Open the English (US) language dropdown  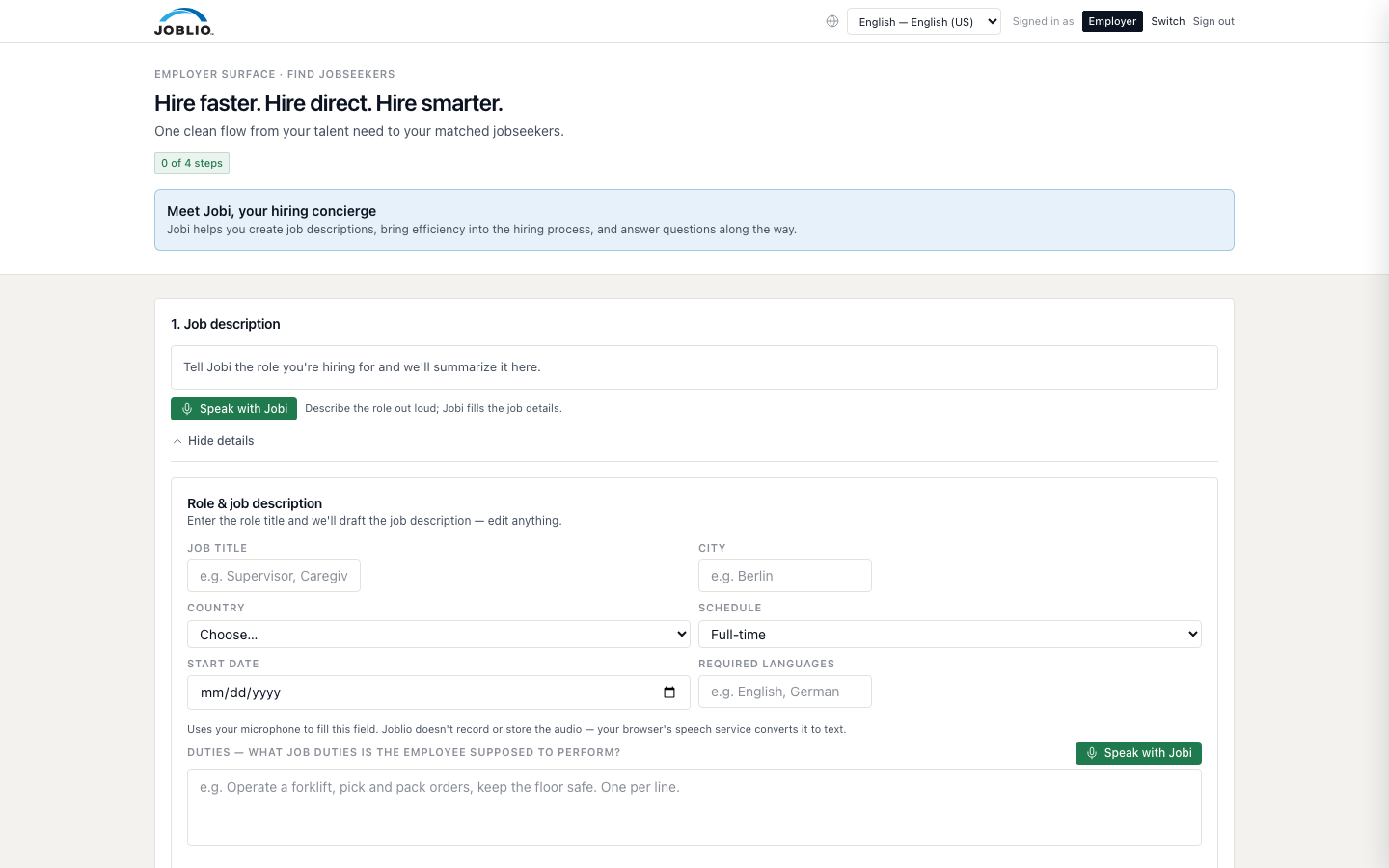point(924,21)
